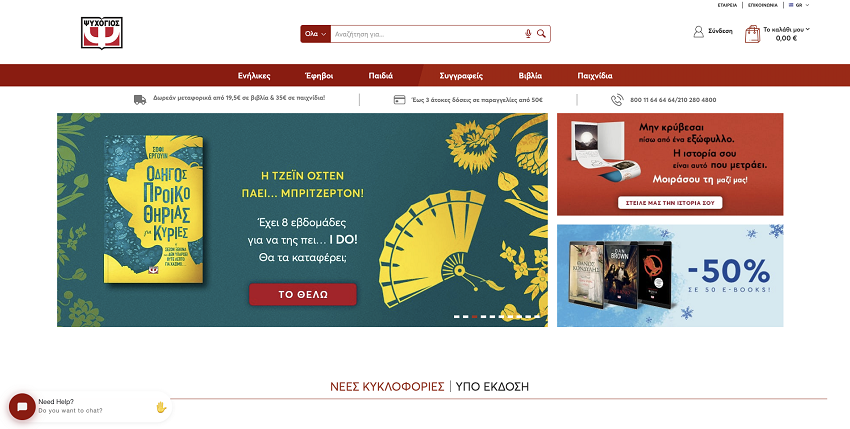Click the waving hand chat icon

point(161,407)
